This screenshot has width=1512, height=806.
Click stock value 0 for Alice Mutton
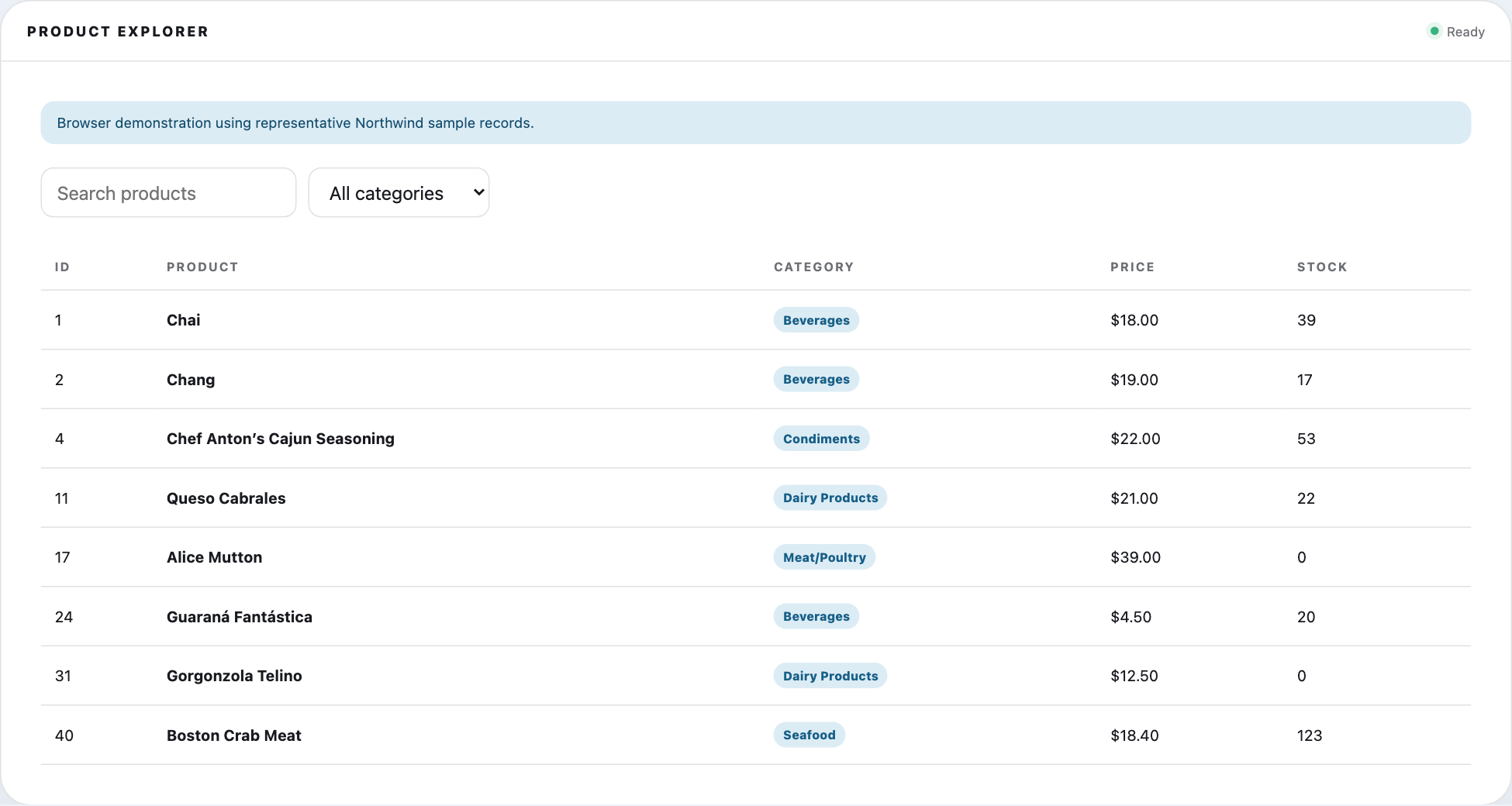pyautogui.click(x=1302, y=557)
